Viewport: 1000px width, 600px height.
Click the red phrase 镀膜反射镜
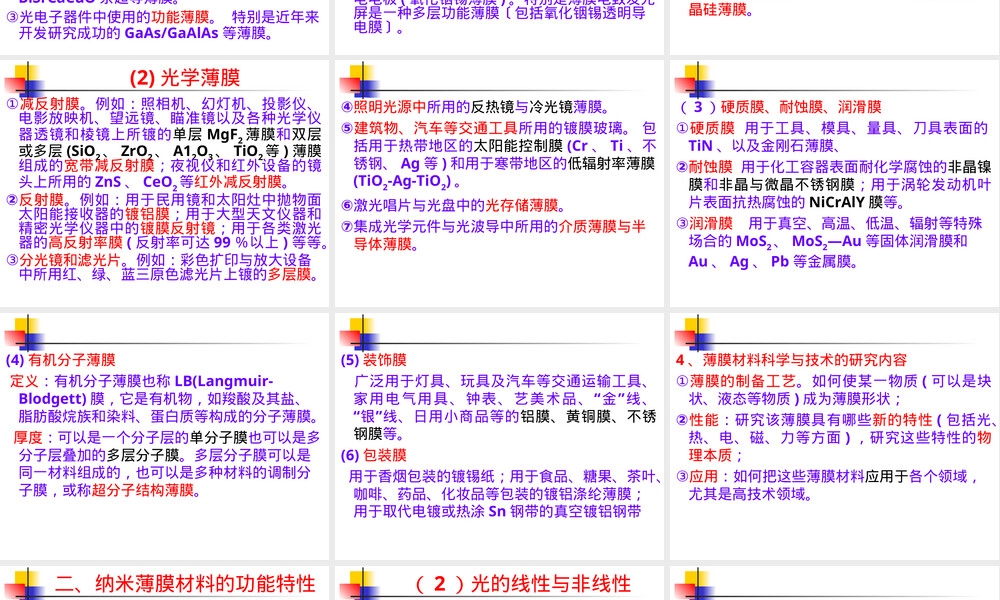coord(178,228)
